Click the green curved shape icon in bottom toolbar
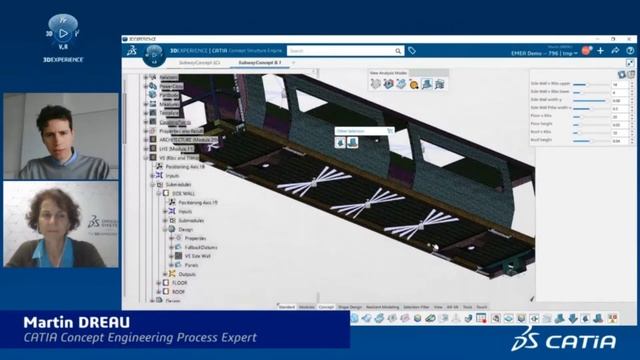This screenshot has width=640, height=360. tap(430, 318)
